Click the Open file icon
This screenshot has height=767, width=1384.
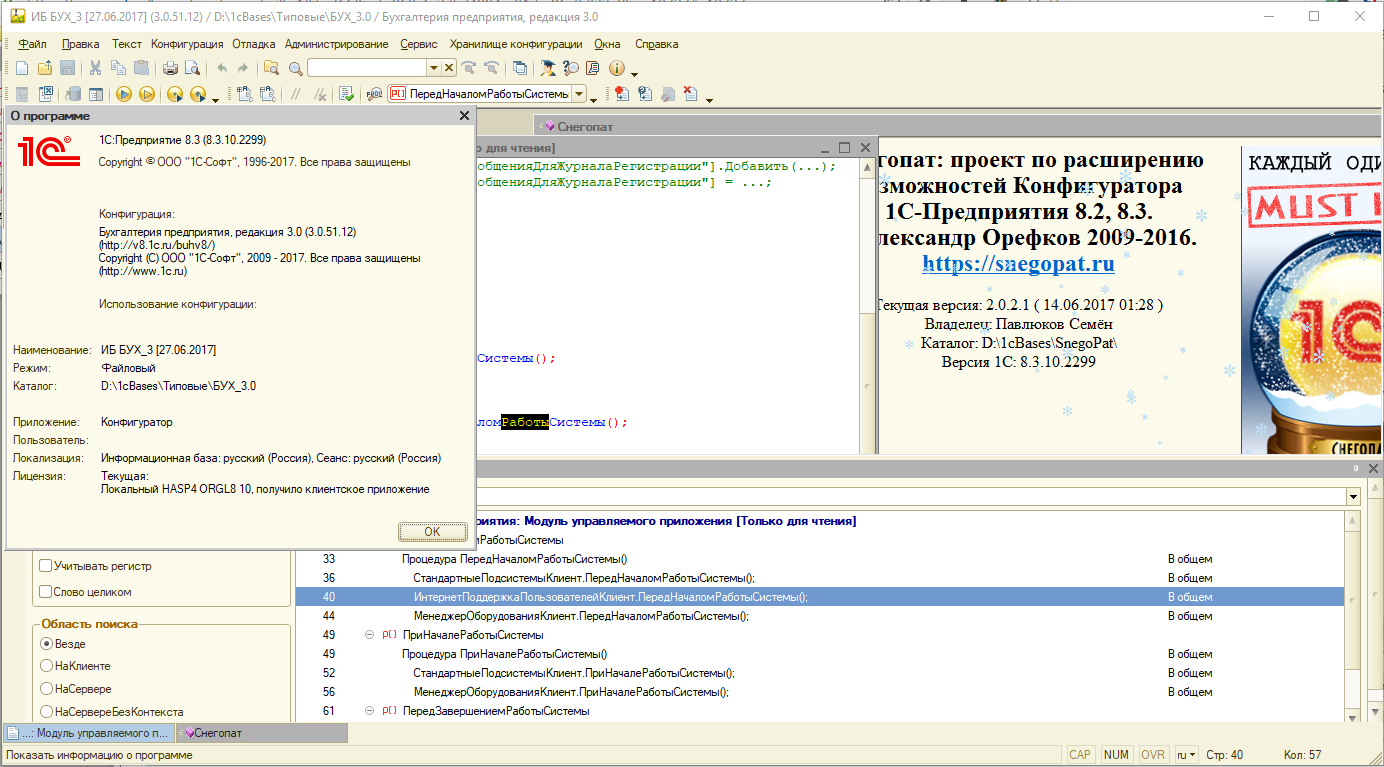[45, 68]
